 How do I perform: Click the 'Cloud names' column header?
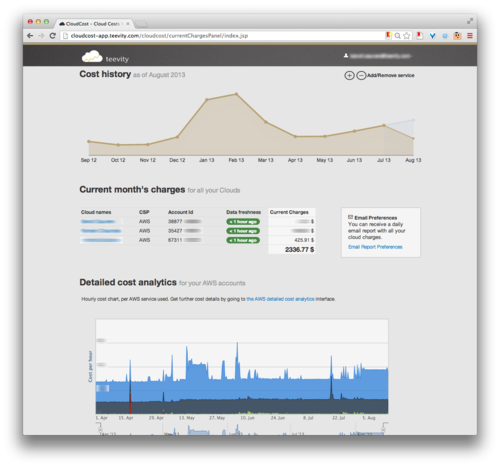click(x=96, y=212)
